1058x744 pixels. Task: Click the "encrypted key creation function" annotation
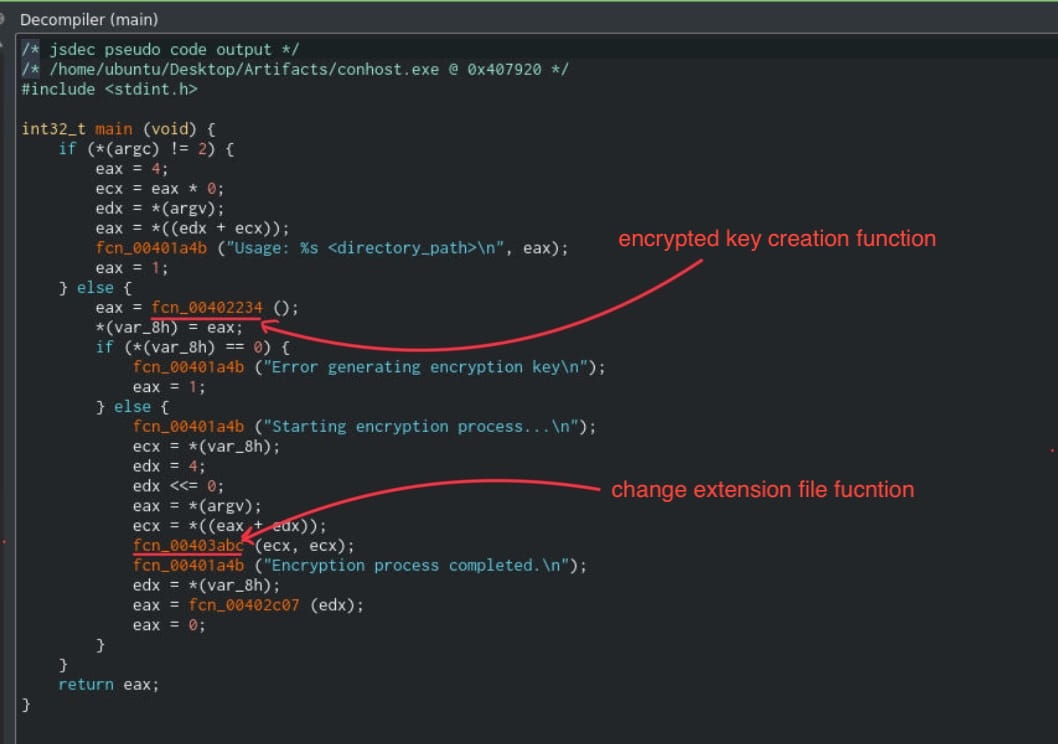click(x=777, y=239)
